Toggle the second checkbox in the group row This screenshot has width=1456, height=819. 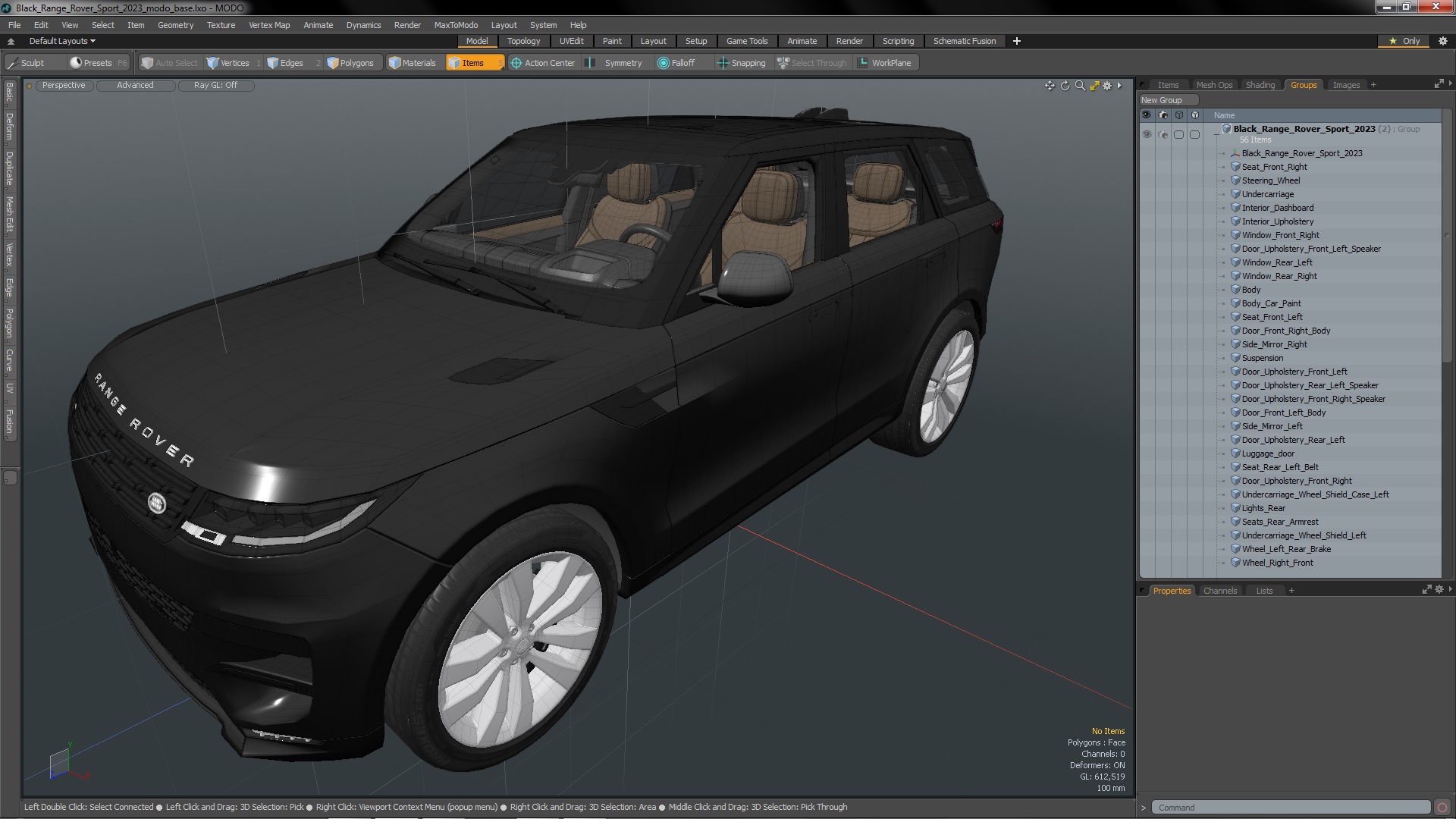pyautogui.click(x=1194, y=134)
